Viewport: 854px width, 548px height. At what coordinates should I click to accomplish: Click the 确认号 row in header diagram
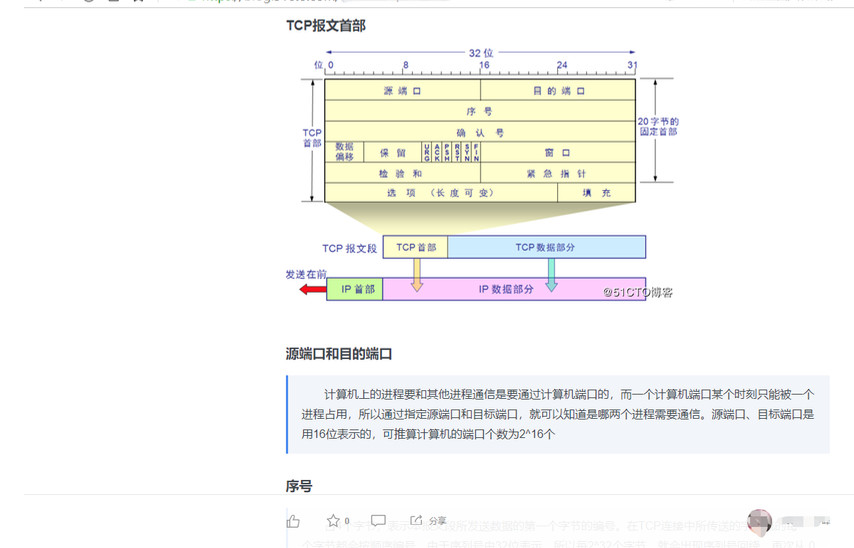pyautogui.click(x=480, y=132)
